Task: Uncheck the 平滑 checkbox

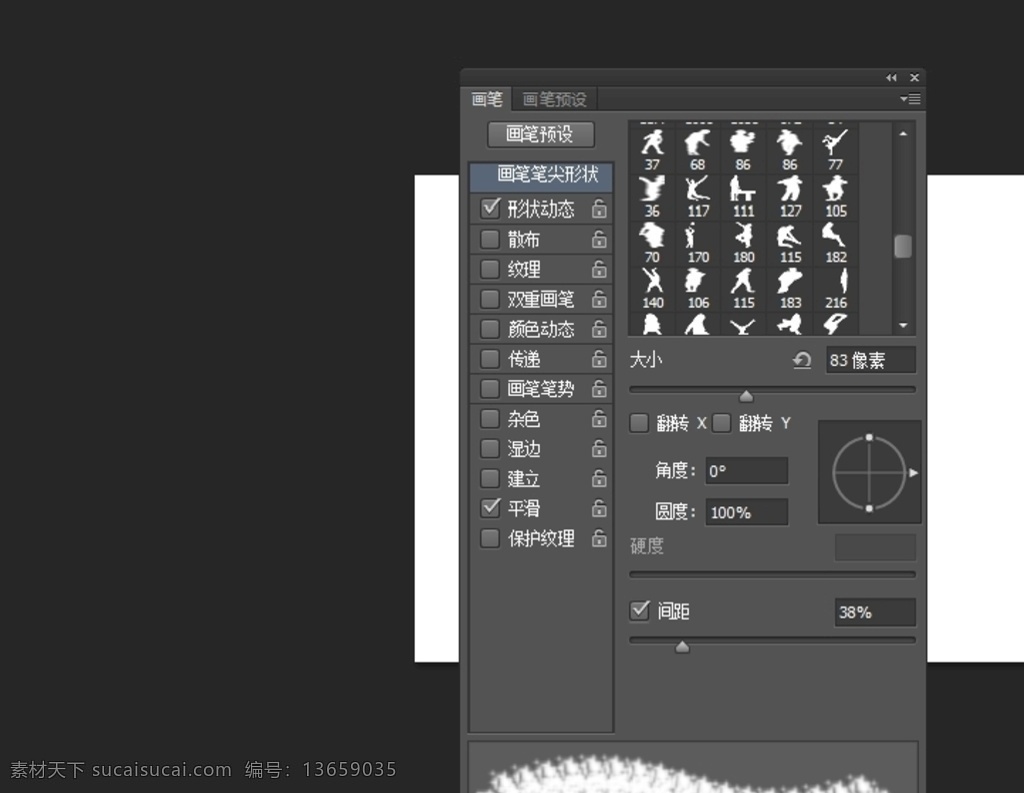Action: click(490, 509)
